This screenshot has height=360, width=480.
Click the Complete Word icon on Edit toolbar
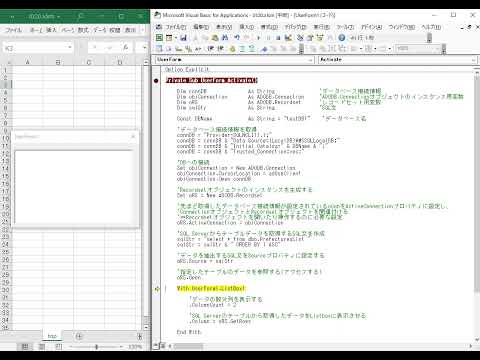point(198,49)
